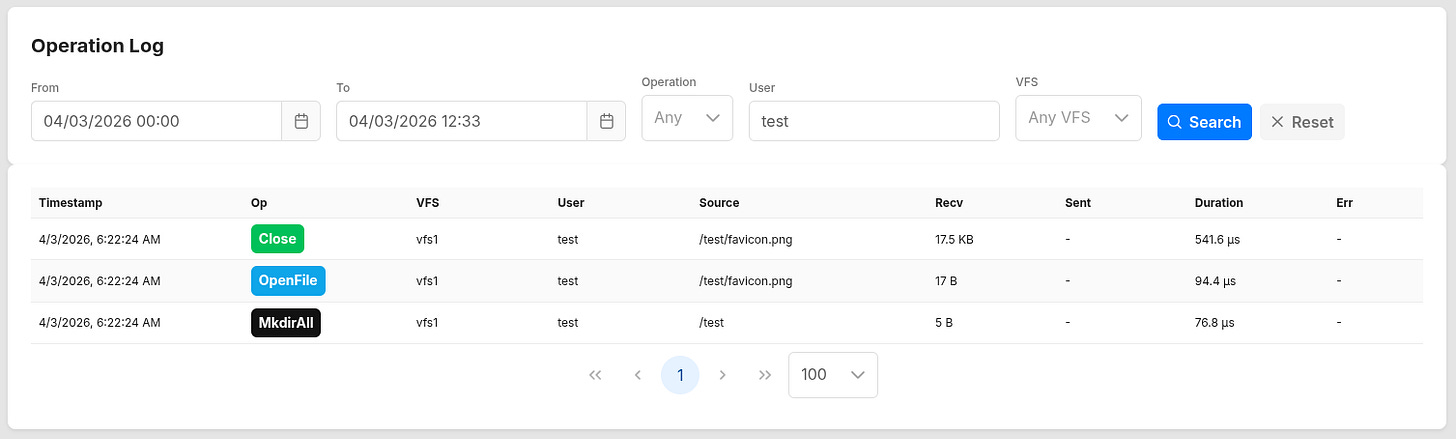The height and width of the screenshot is (439, 1456).
Task: Click the Duration column header
Action: point(1218,203)
